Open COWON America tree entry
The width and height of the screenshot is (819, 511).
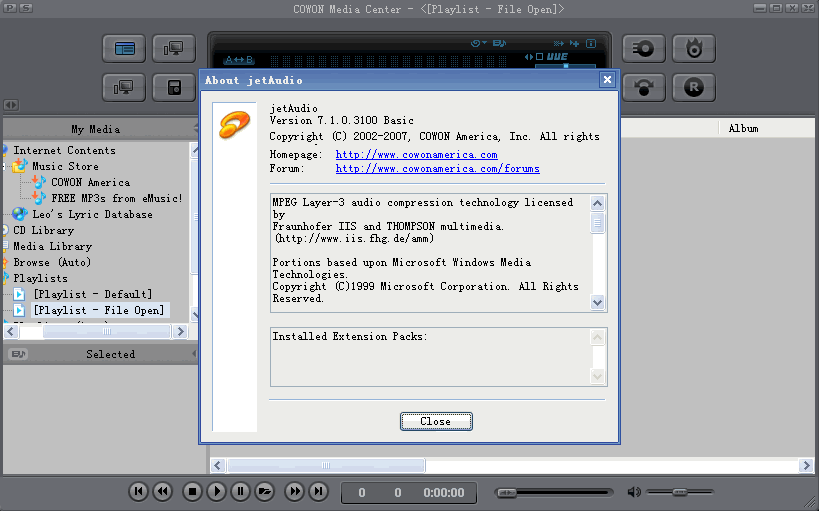90,182
